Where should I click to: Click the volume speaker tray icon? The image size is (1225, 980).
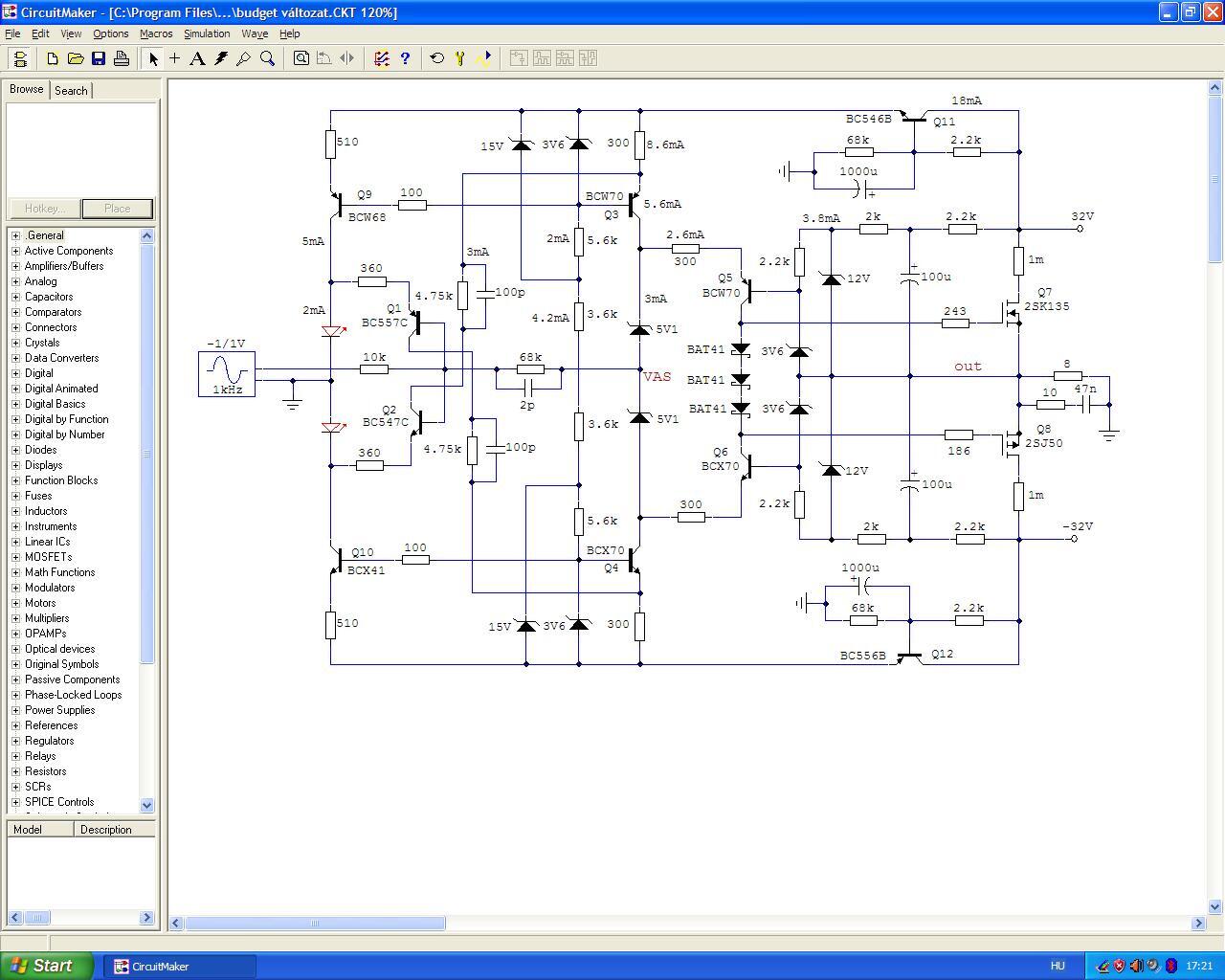point(1136,967)
